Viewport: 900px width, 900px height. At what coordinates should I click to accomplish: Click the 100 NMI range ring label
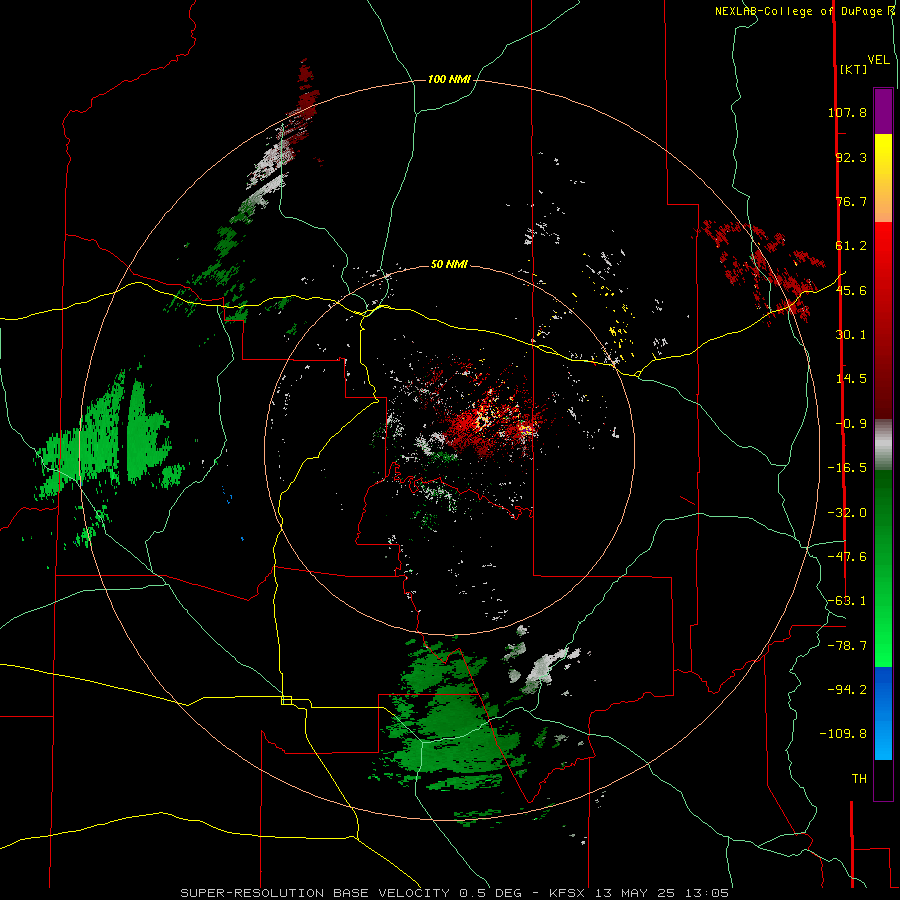(x=449, y=79)
